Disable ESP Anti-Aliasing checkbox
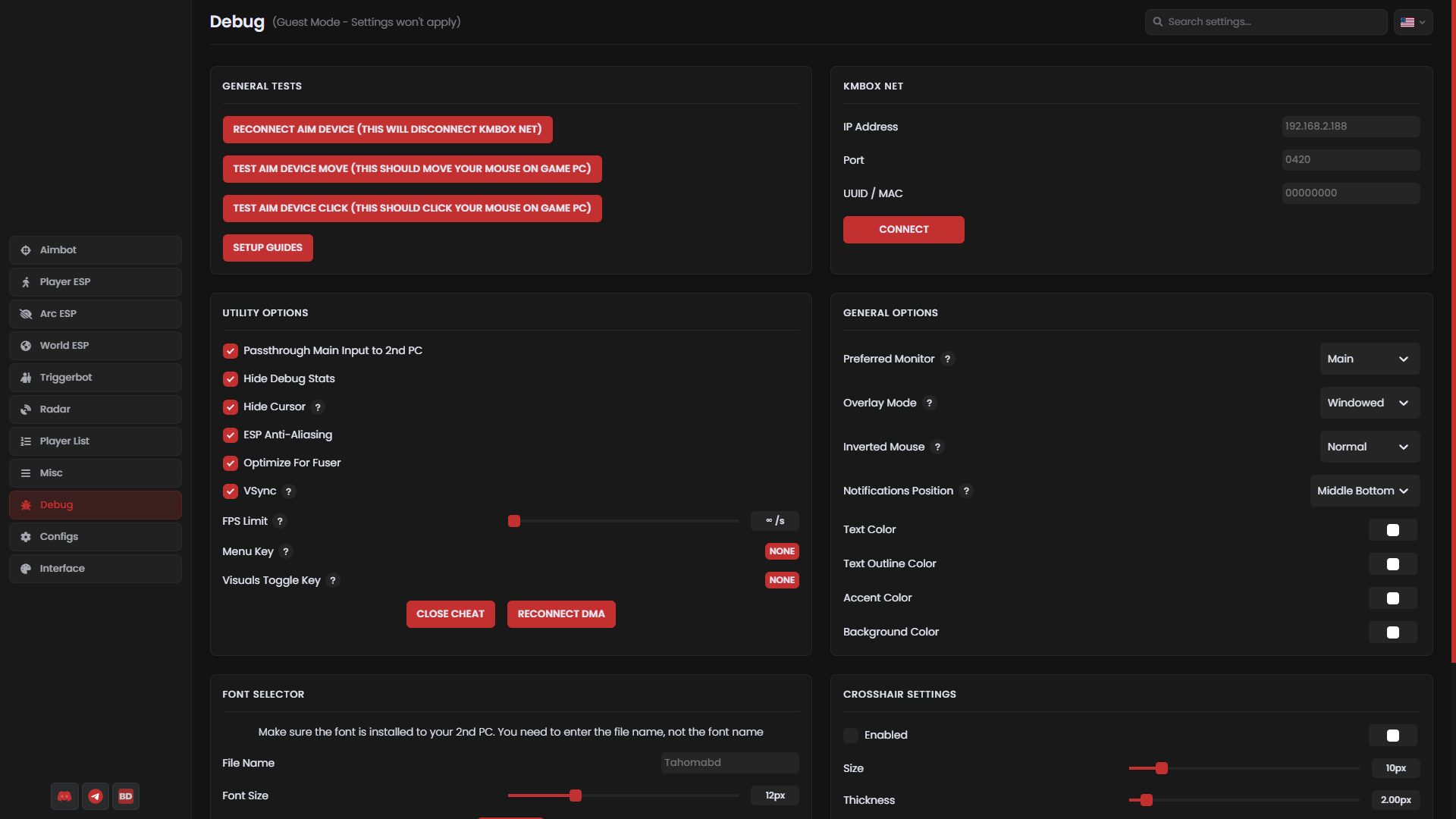Screen dimensions: 1456x819 (x=231, y=435)
